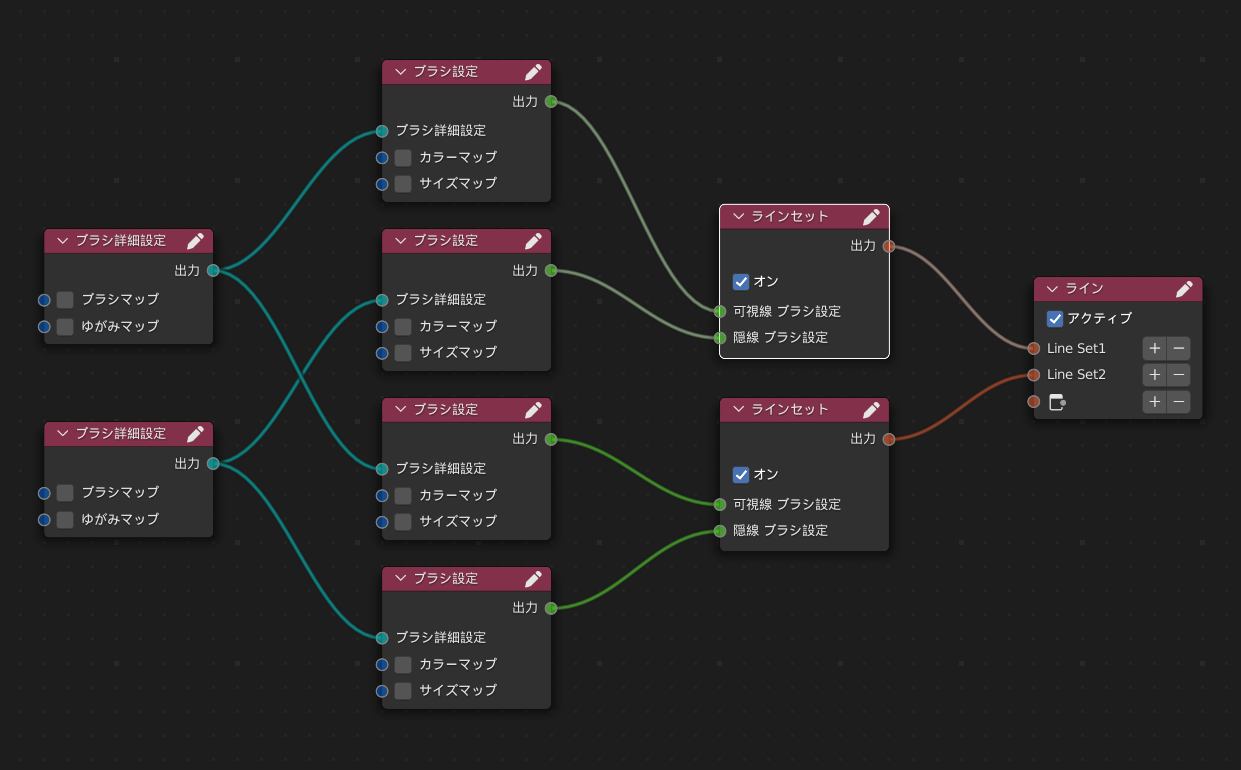Toggle the アクティブ checkbox in ライン node
Viewport: 1241px width, 770px height.
coord(1055,318)
